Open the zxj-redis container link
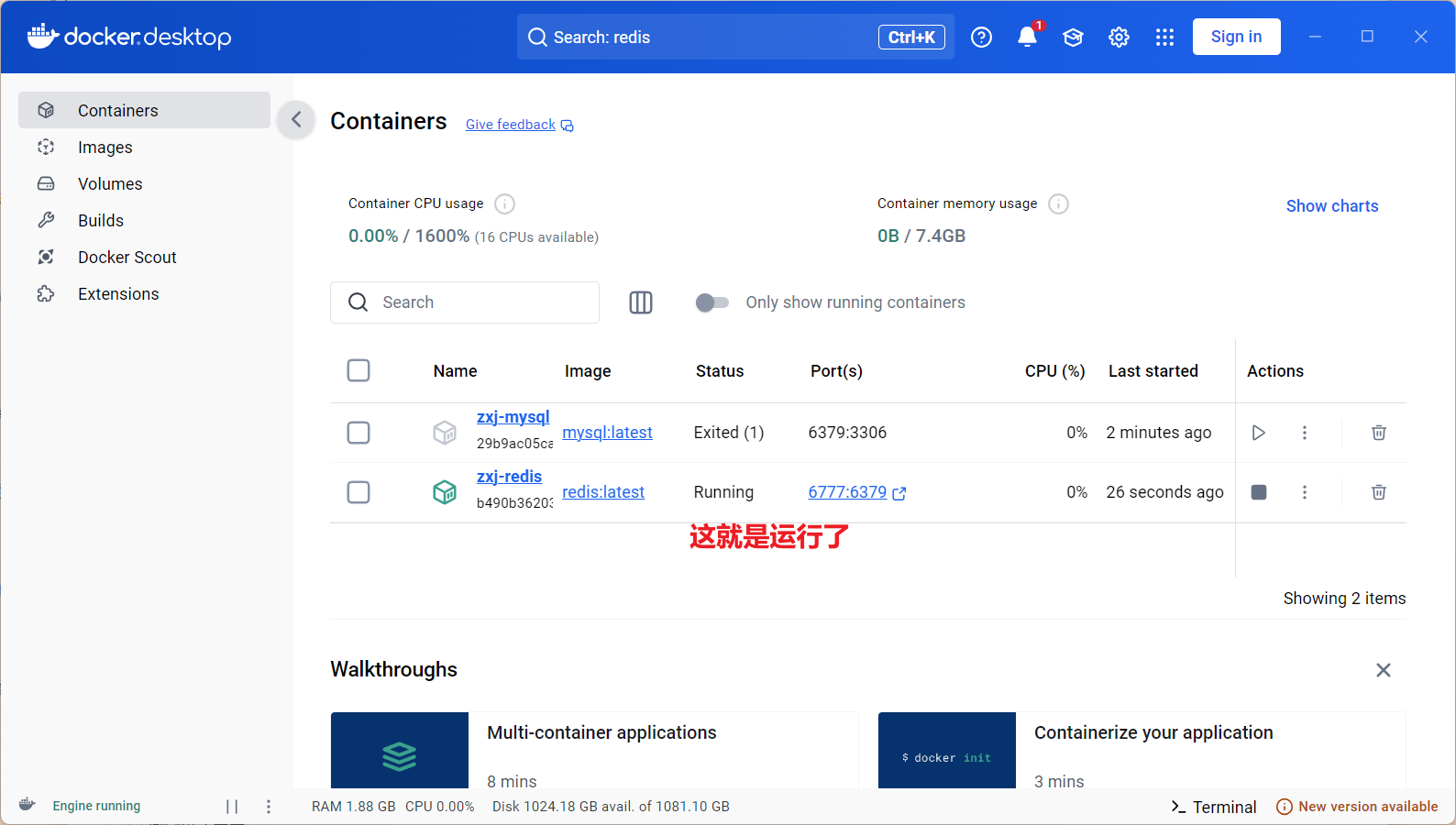Screen dimensions: 1456x825 point(509,477)
